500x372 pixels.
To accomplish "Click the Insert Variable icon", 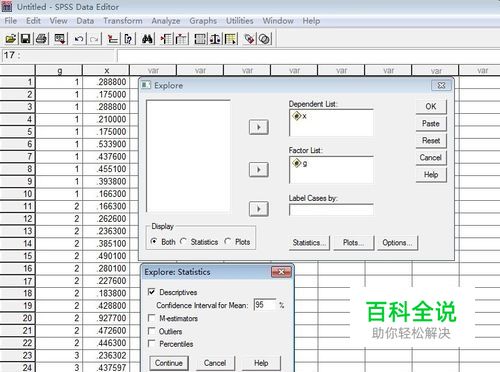I will (x=182, y=39).
